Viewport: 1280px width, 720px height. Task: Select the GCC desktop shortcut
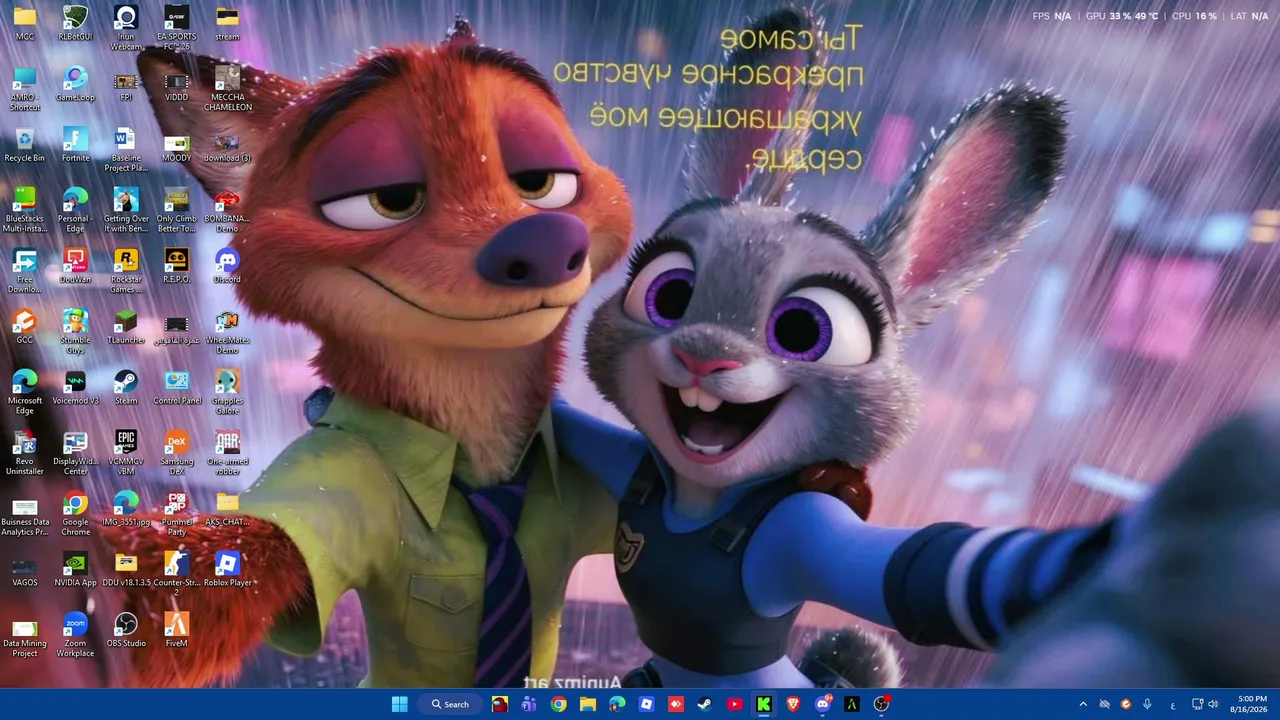tap(25, 327)
